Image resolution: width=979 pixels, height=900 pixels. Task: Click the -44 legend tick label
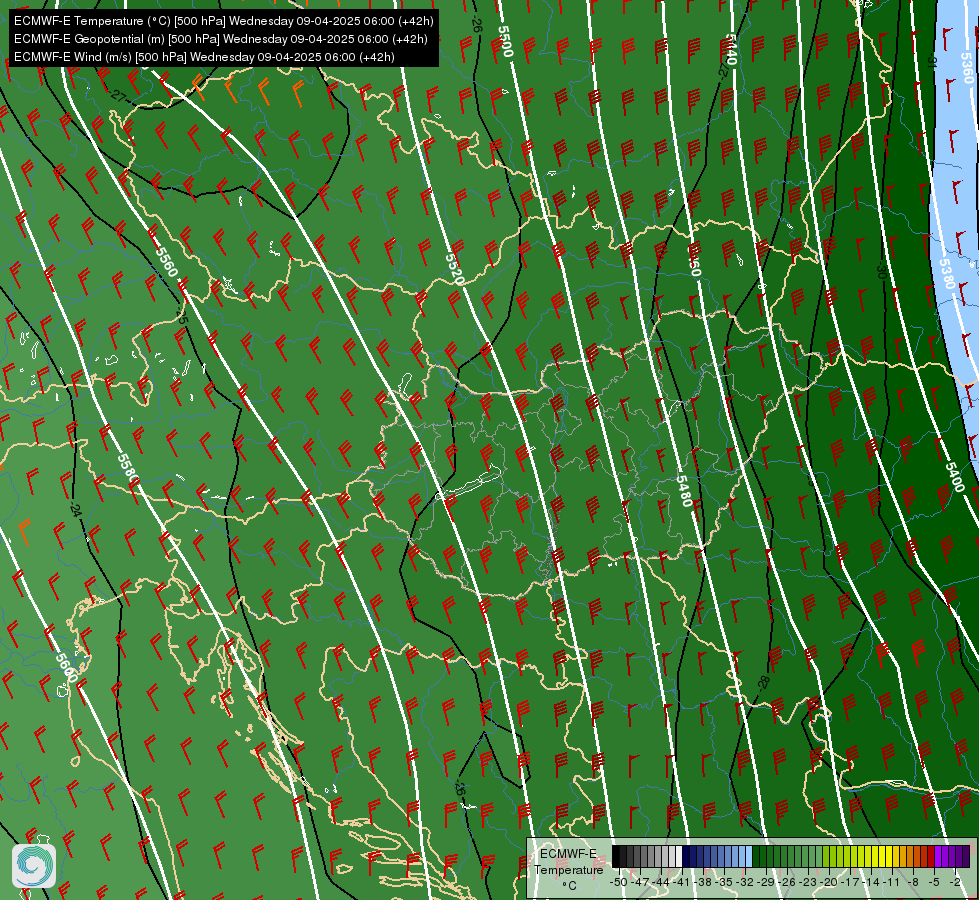661,883
